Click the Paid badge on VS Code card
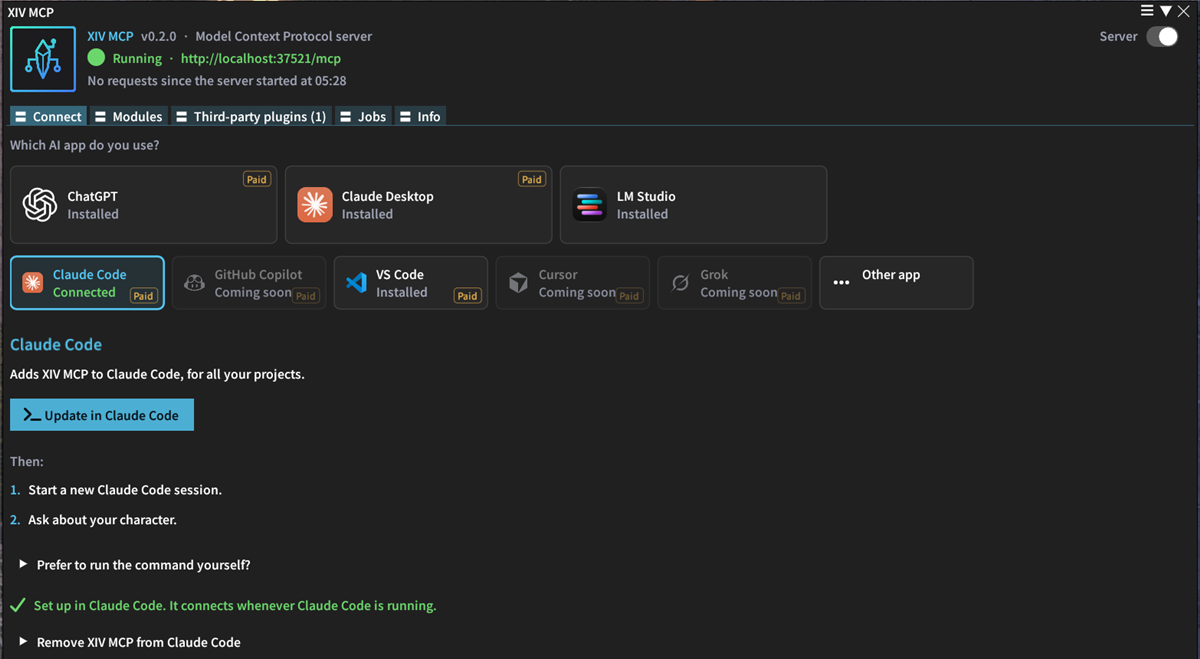1200x659 pixels. click(x=467, y=296)
